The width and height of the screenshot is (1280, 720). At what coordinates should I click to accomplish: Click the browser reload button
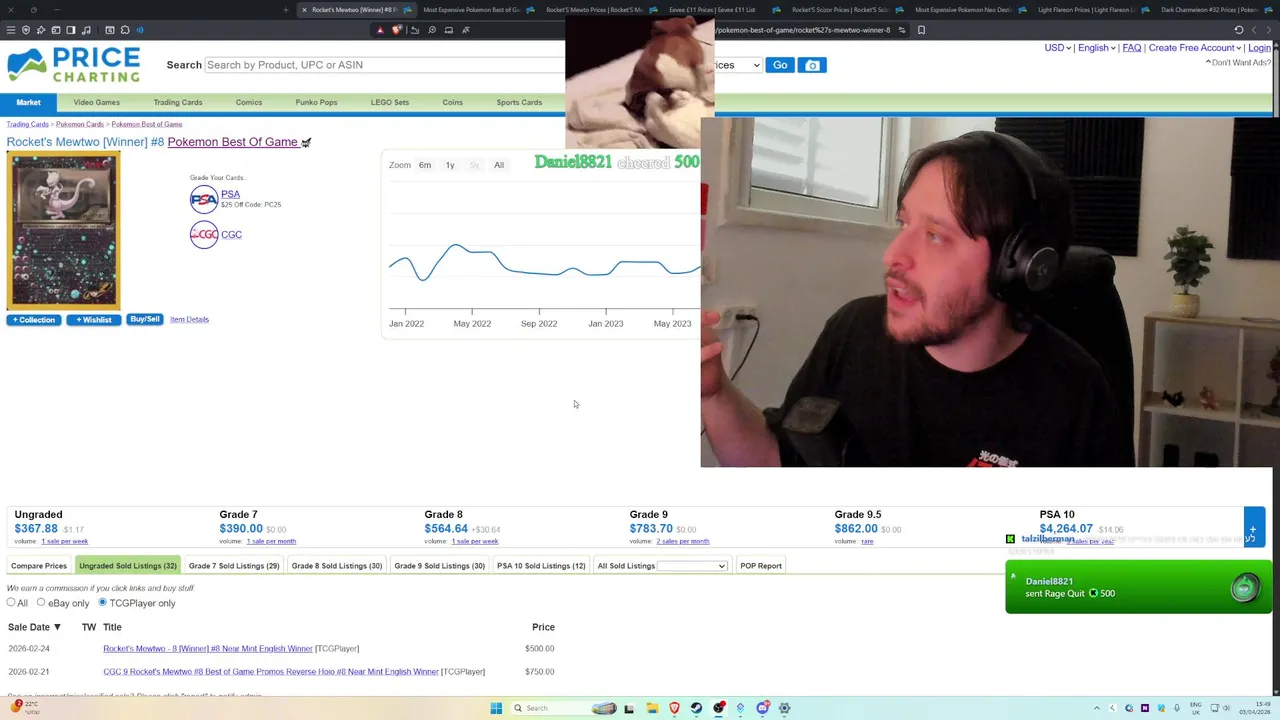click(x=1239, y=30)
